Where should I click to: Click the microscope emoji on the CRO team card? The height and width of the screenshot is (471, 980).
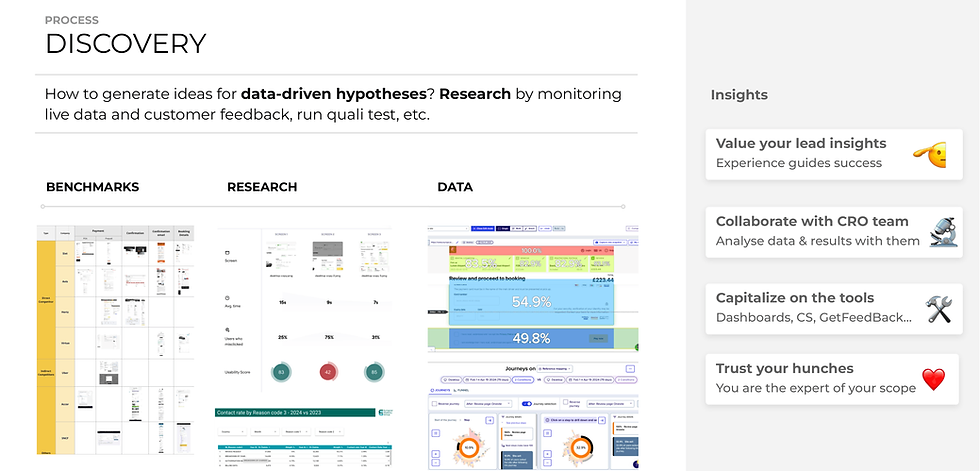(x=941, y=232)
